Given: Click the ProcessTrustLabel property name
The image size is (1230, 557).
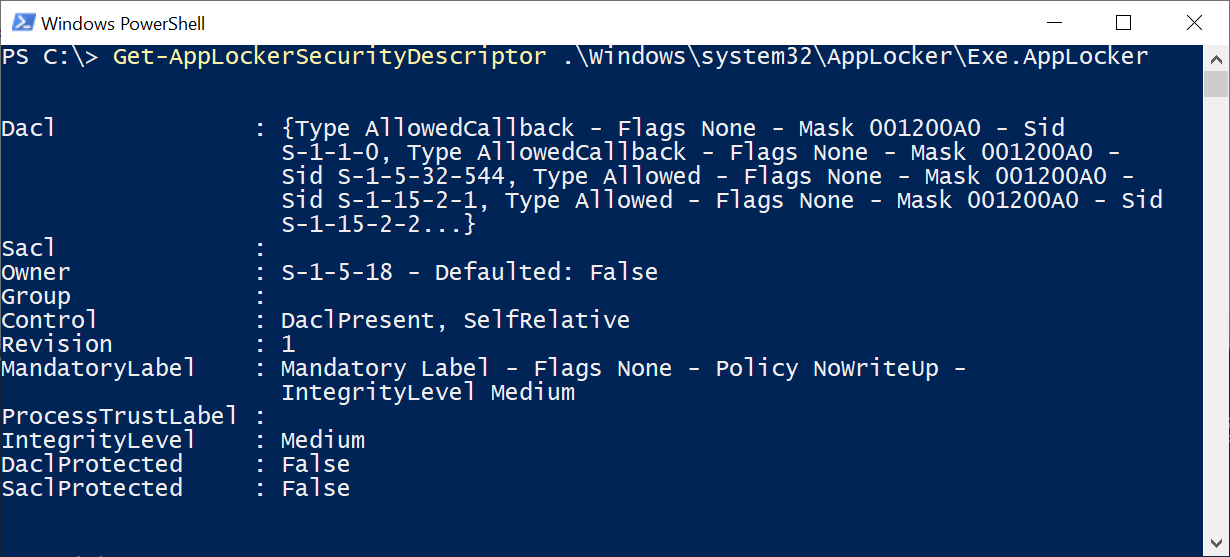Looking at the screenshot, I should [120, 416].
